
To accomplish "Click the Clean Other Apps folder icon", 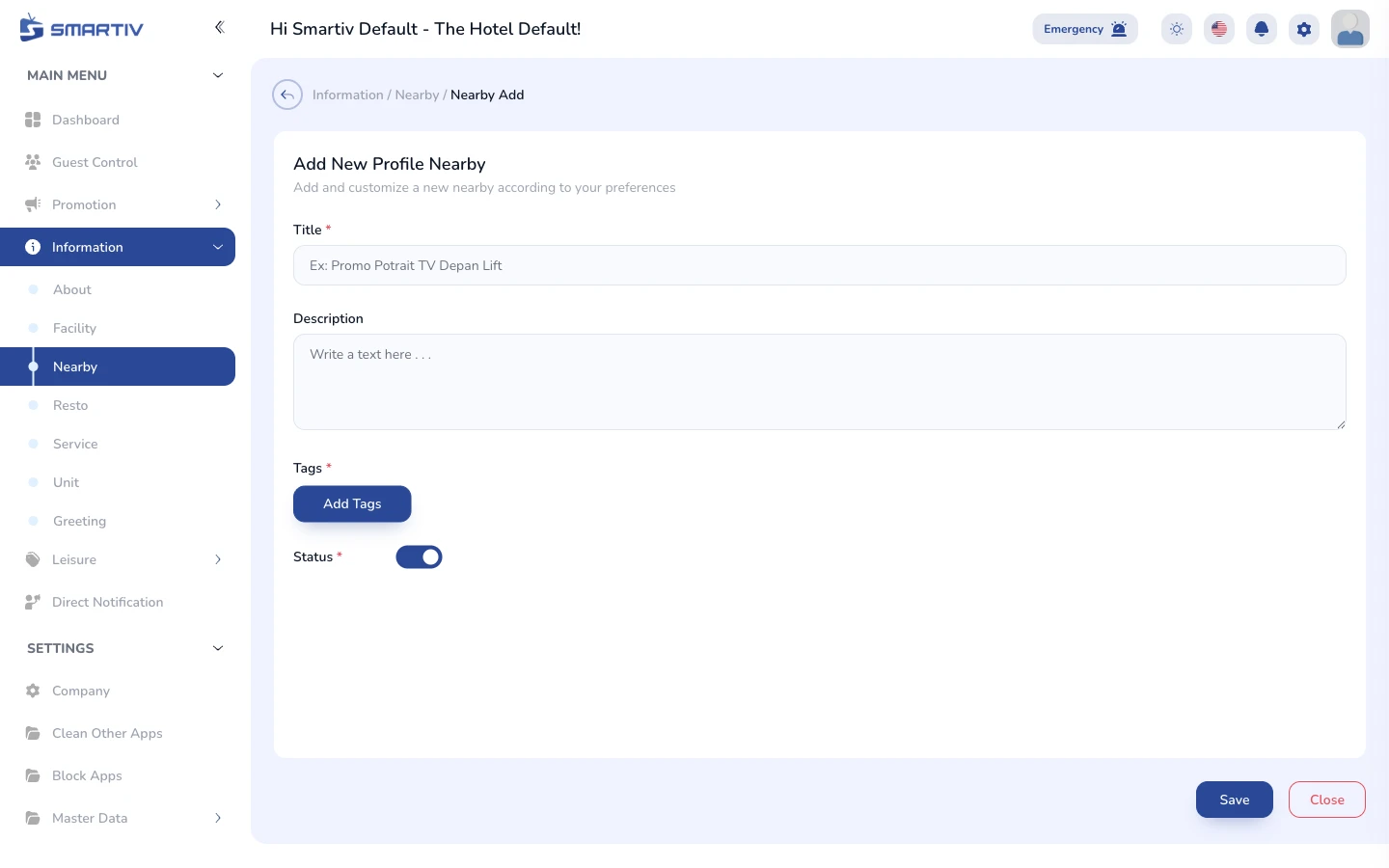I will click(33, 733).
